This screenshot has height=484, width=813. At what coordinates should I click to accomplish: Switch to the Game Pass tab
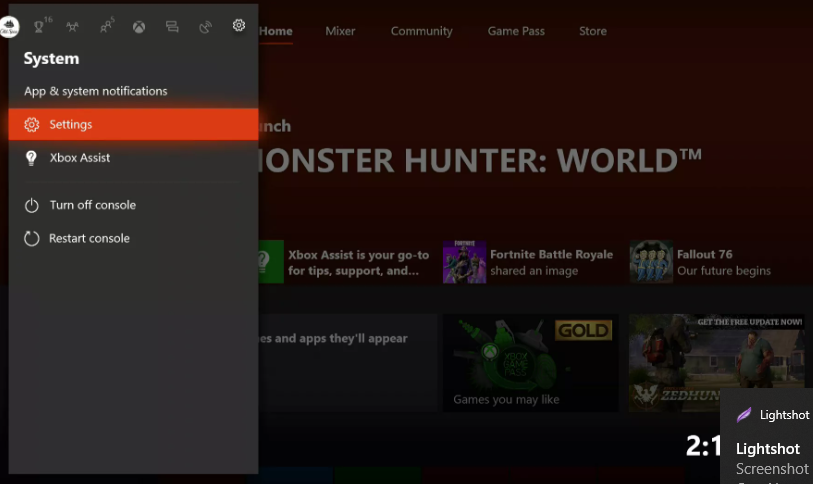516,31
